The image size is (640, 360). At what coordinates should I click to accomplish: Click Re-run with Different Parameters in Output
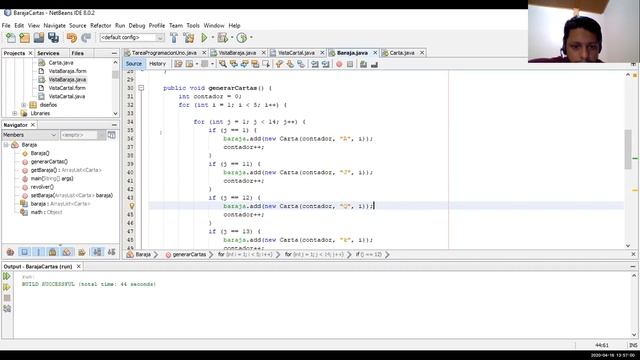[7, 287]
